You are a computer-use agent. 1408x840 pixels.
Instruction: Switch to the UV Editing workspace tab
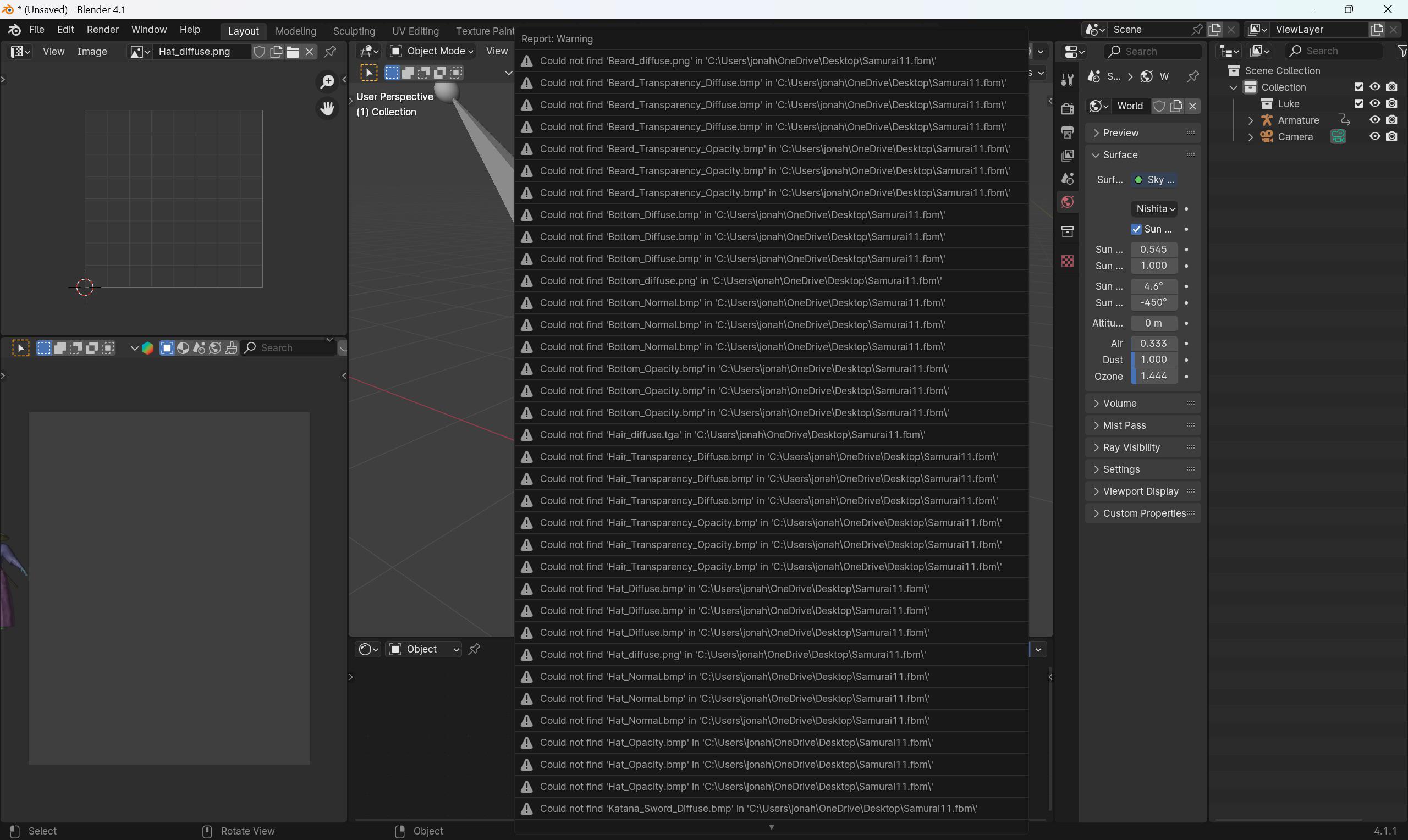(x=415, y=31)
